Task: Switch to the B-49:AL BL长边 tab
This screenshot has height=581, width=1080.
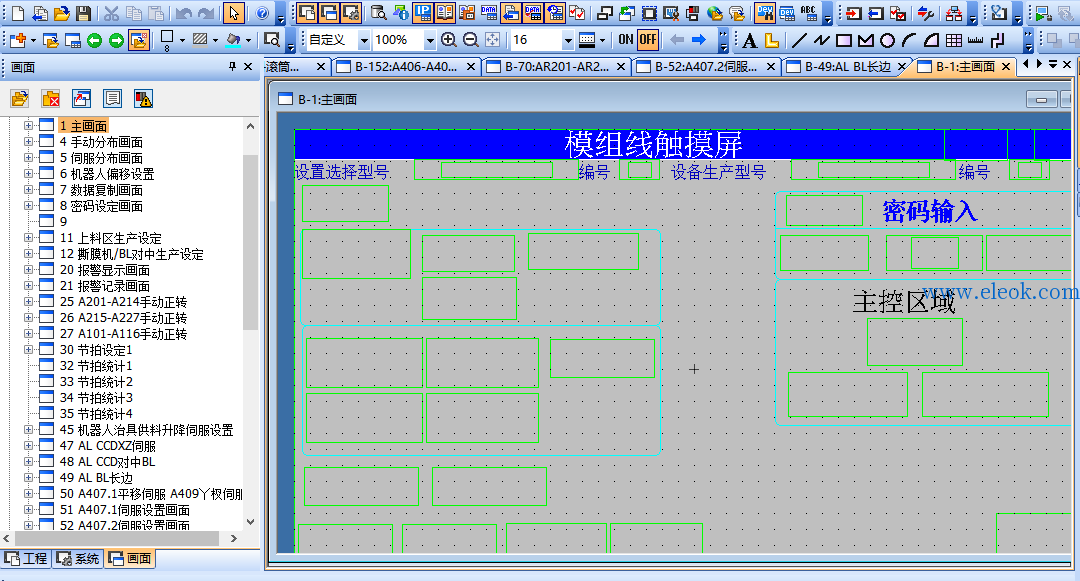Action: point(847,67)
